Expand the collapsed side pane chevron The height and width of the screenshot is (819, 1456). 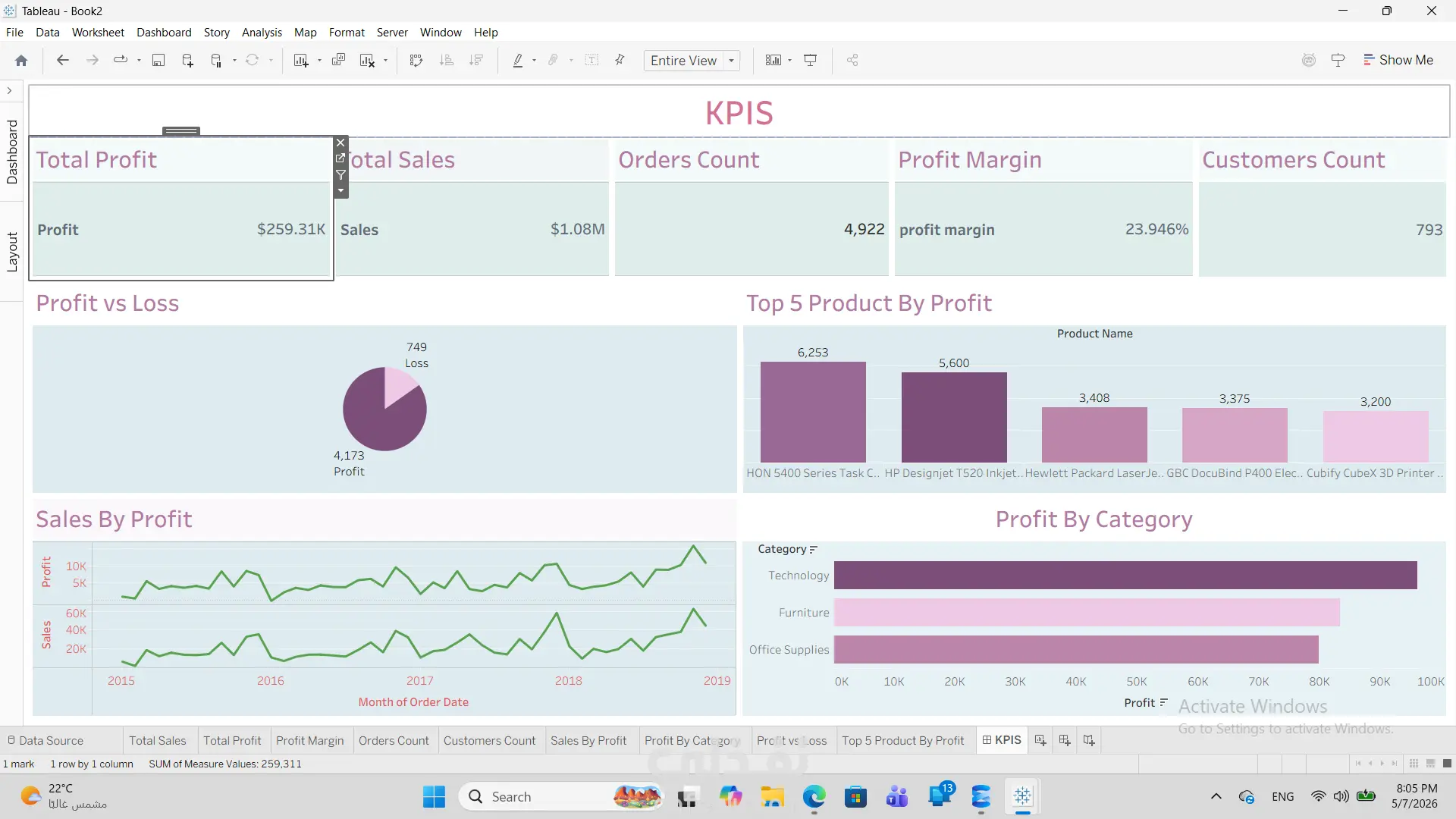coord(9,91)
